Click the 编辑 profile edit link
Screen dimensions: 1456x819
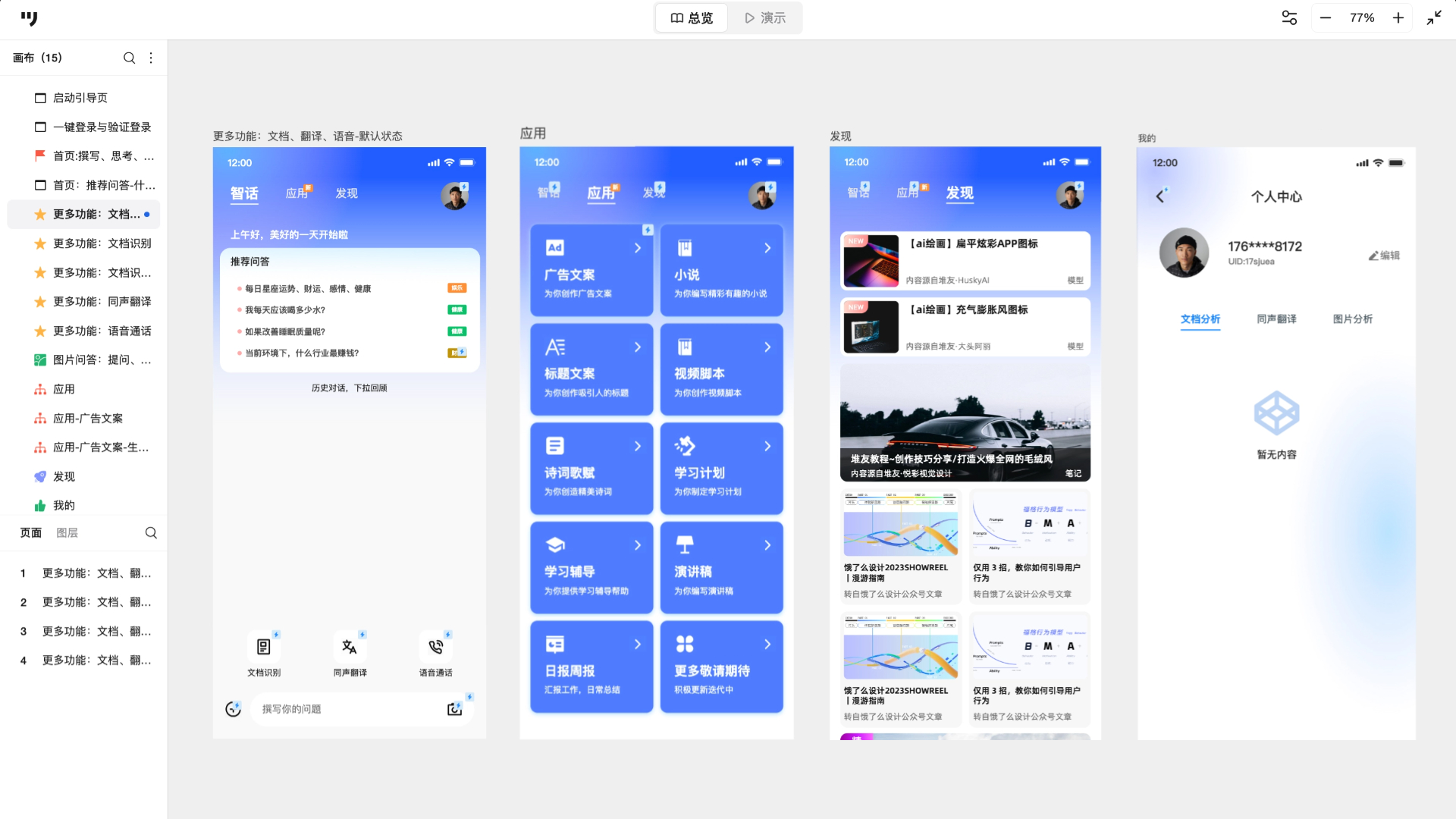click(x=1384, y=256)
